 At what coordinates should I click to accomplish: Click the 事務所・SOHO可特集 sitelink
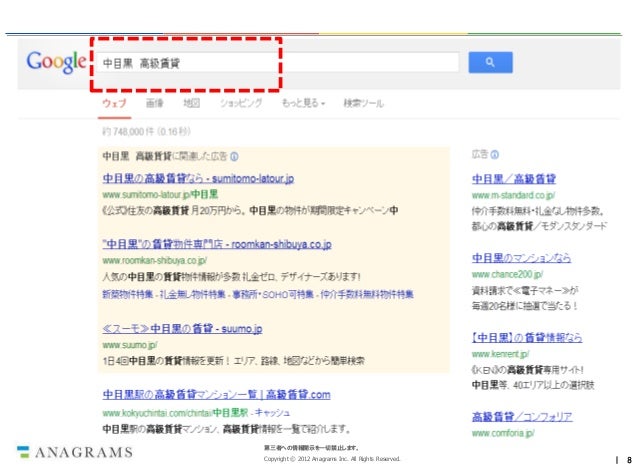(x=273, y=294)
